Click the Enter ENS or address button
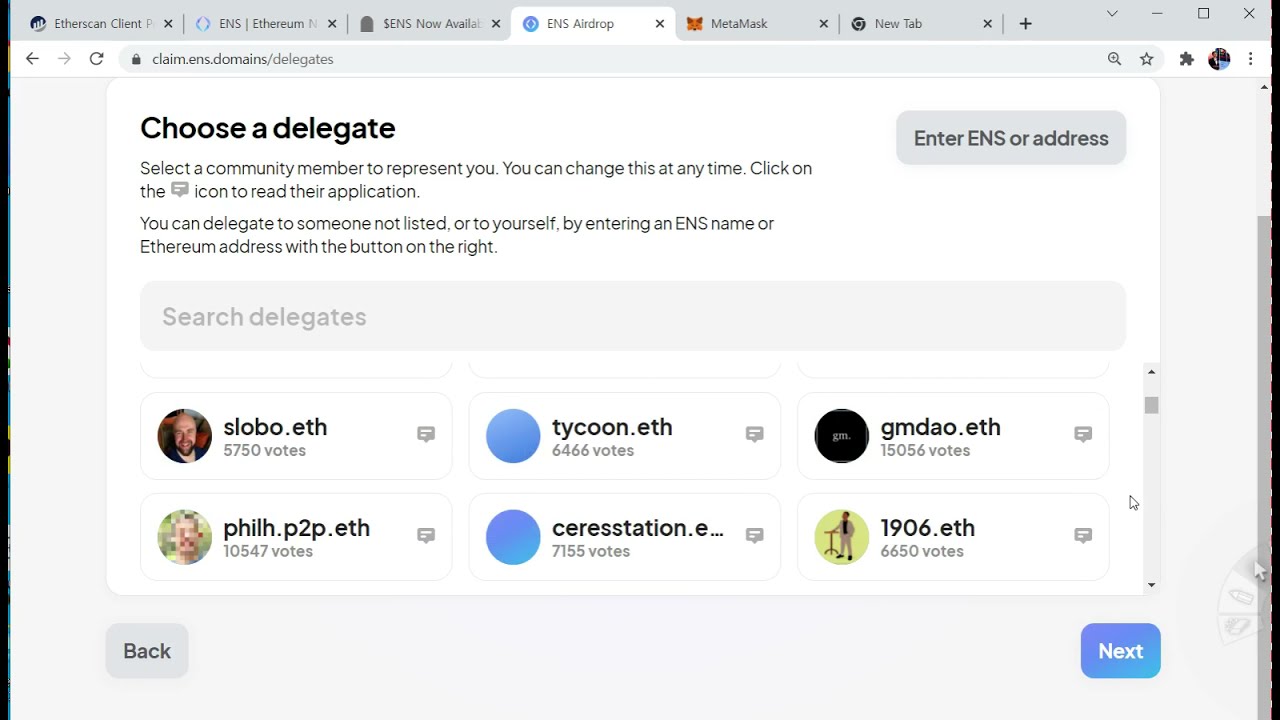Viewport: 1280px width, 720px height. pyautogui.click(x=1010, y=138)
